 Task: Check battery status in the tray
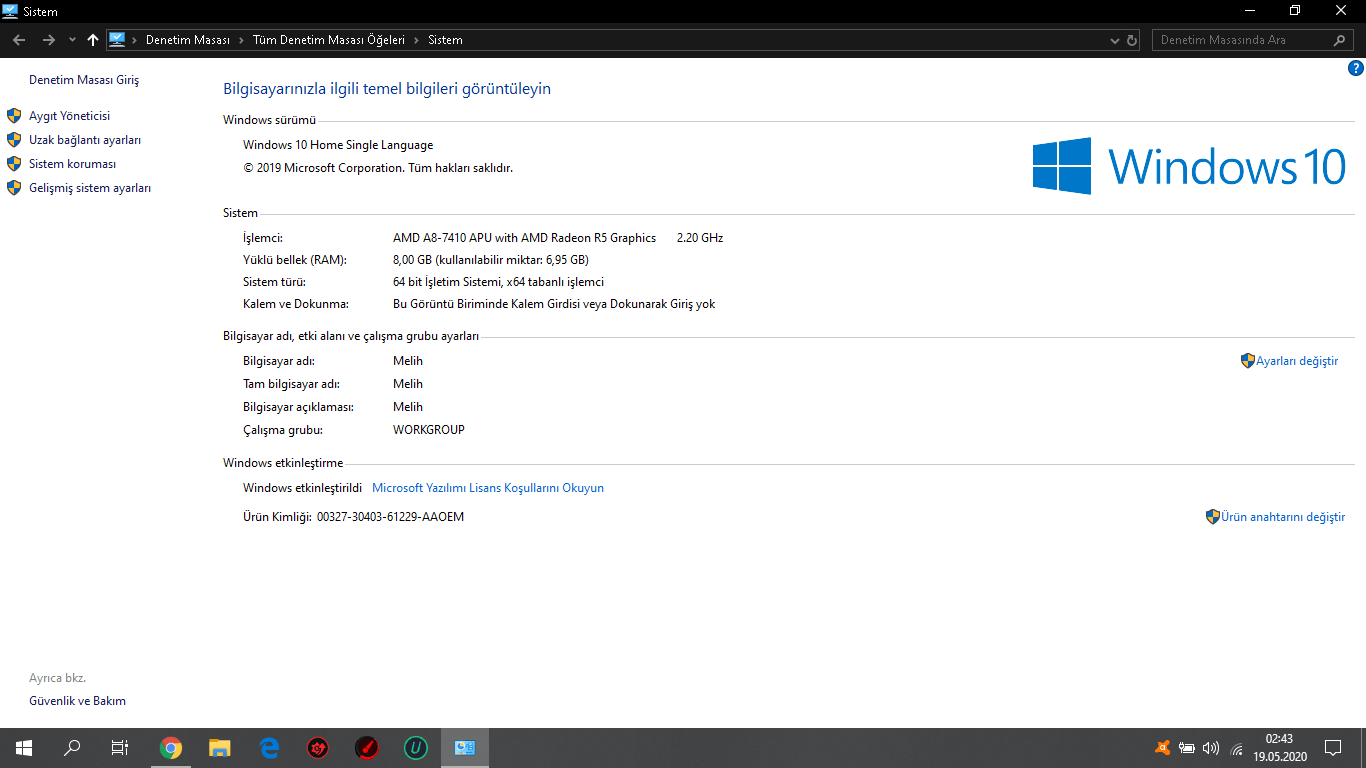[1187, 748]
